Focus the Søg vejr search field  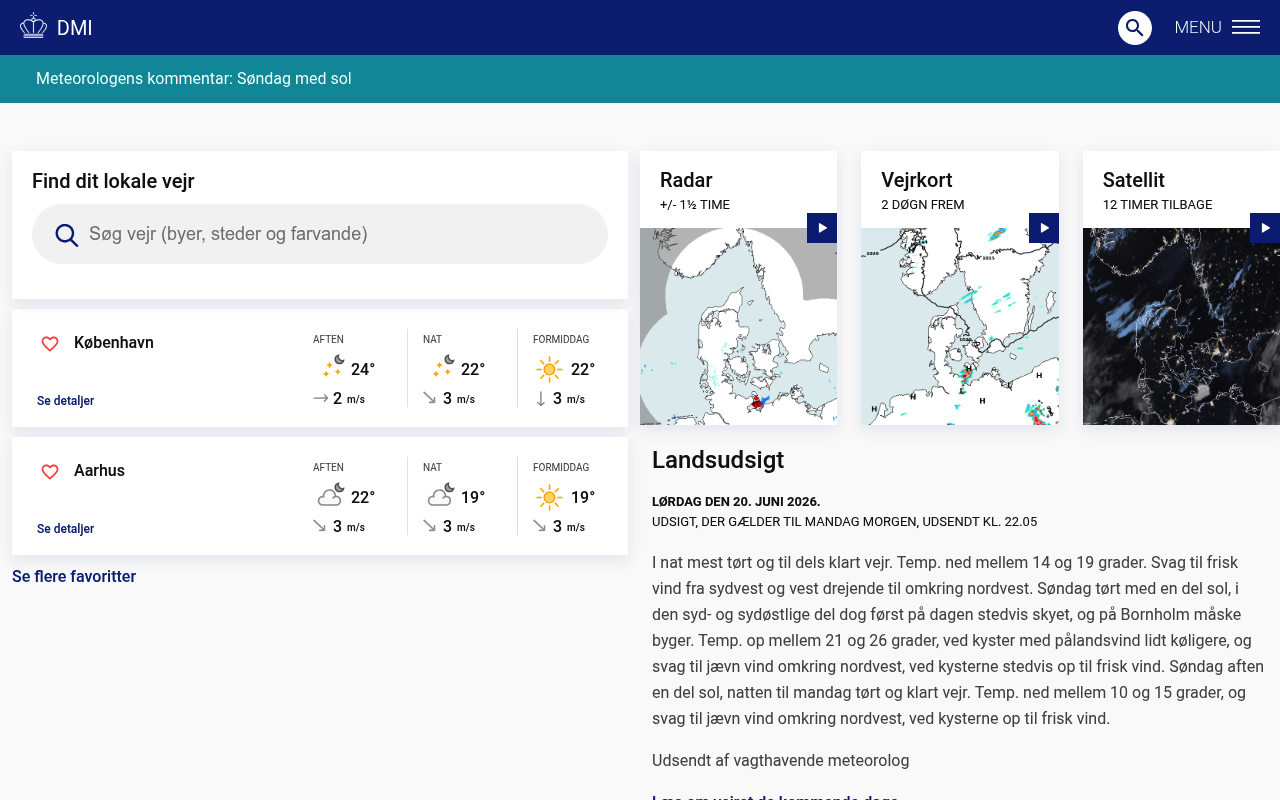pyautogui.click(x=320, y=234)
